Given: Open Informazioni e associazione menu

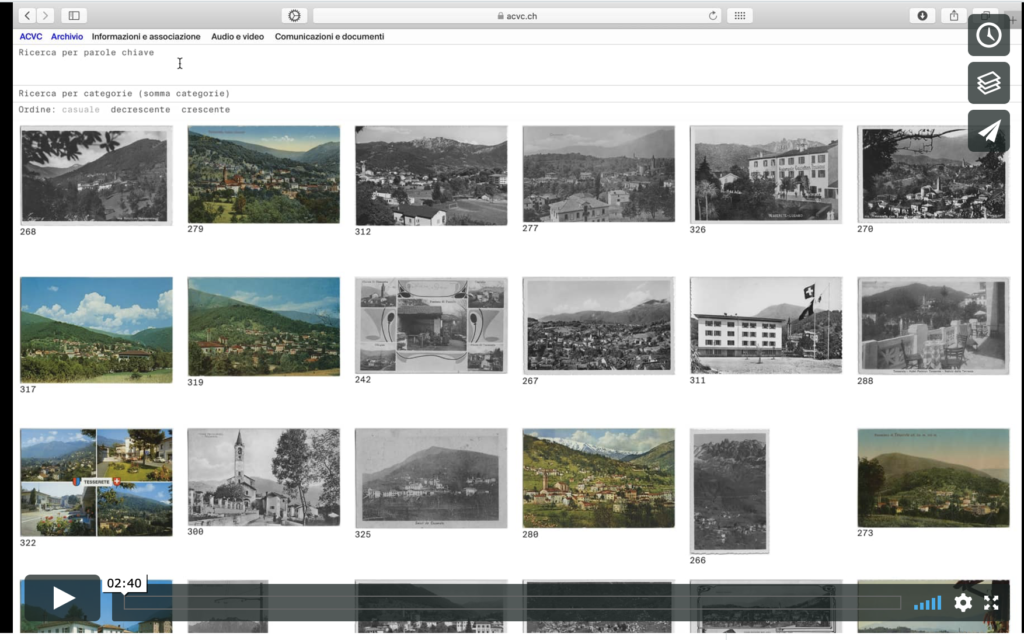Looking at the screenshot, I should (x=146, y=37).
